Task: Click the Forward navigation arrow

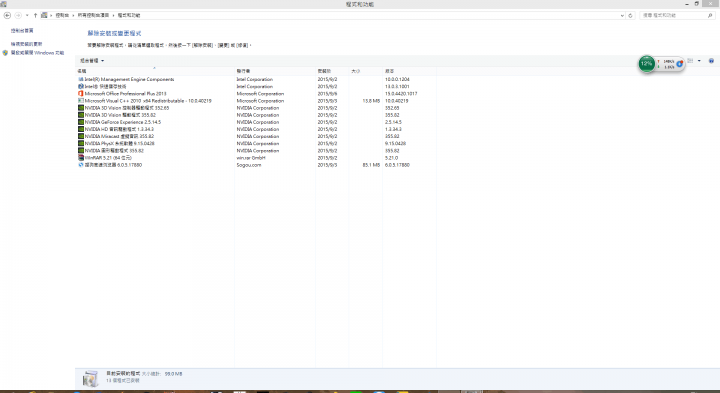Action: [x=18, y=15]
